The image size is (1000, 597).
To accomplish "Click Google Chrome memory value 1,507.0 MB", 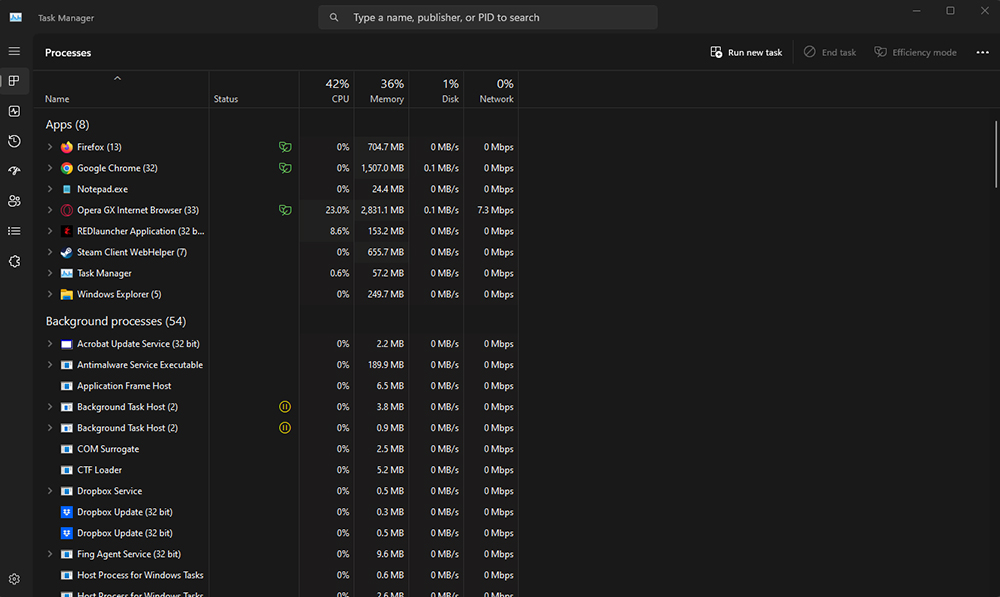I will tap(382, 168).
